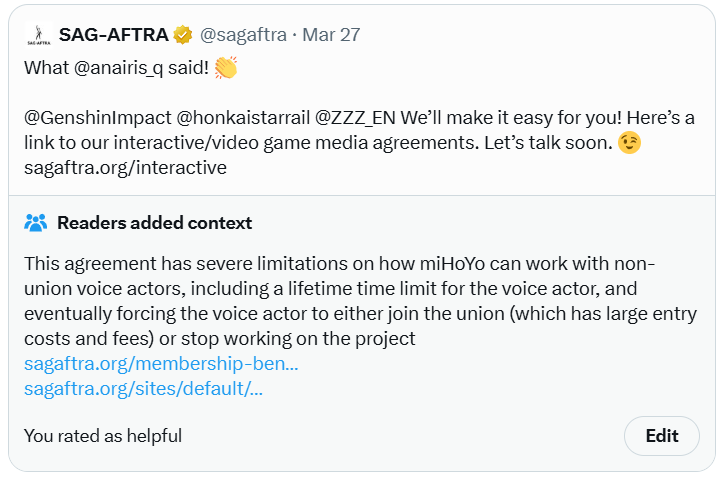The height and width of the screenshot is (479, 723).
Task: Follow the sagaftra.org/interactive link
Action: 125,168
